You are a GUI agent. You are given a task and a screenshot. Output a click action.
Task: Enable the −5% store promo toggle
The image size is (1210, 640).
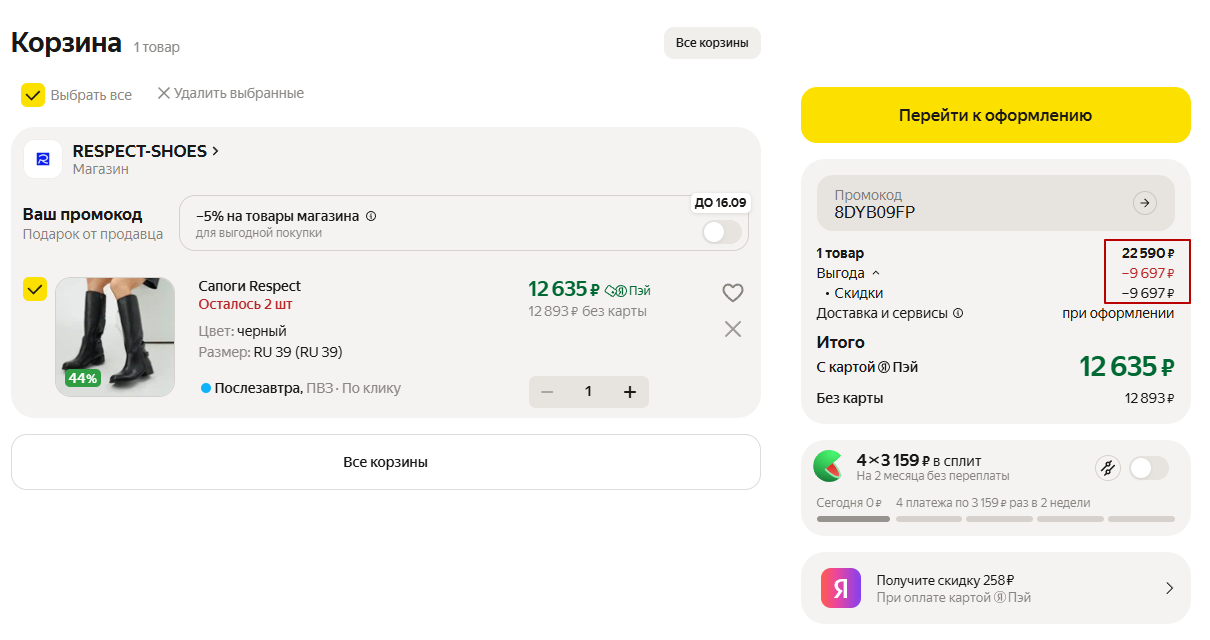pos(722,233)
